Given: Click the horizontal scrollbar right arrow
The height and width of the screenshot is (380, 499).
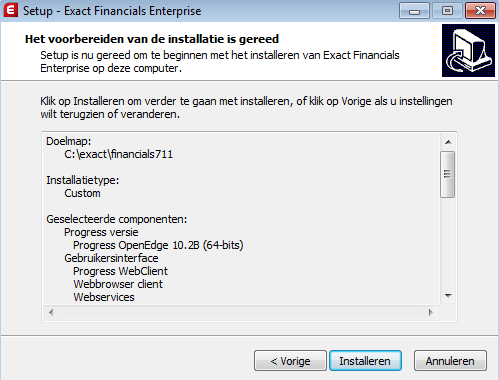Looking at the screenshot, I should coord(431,312).
